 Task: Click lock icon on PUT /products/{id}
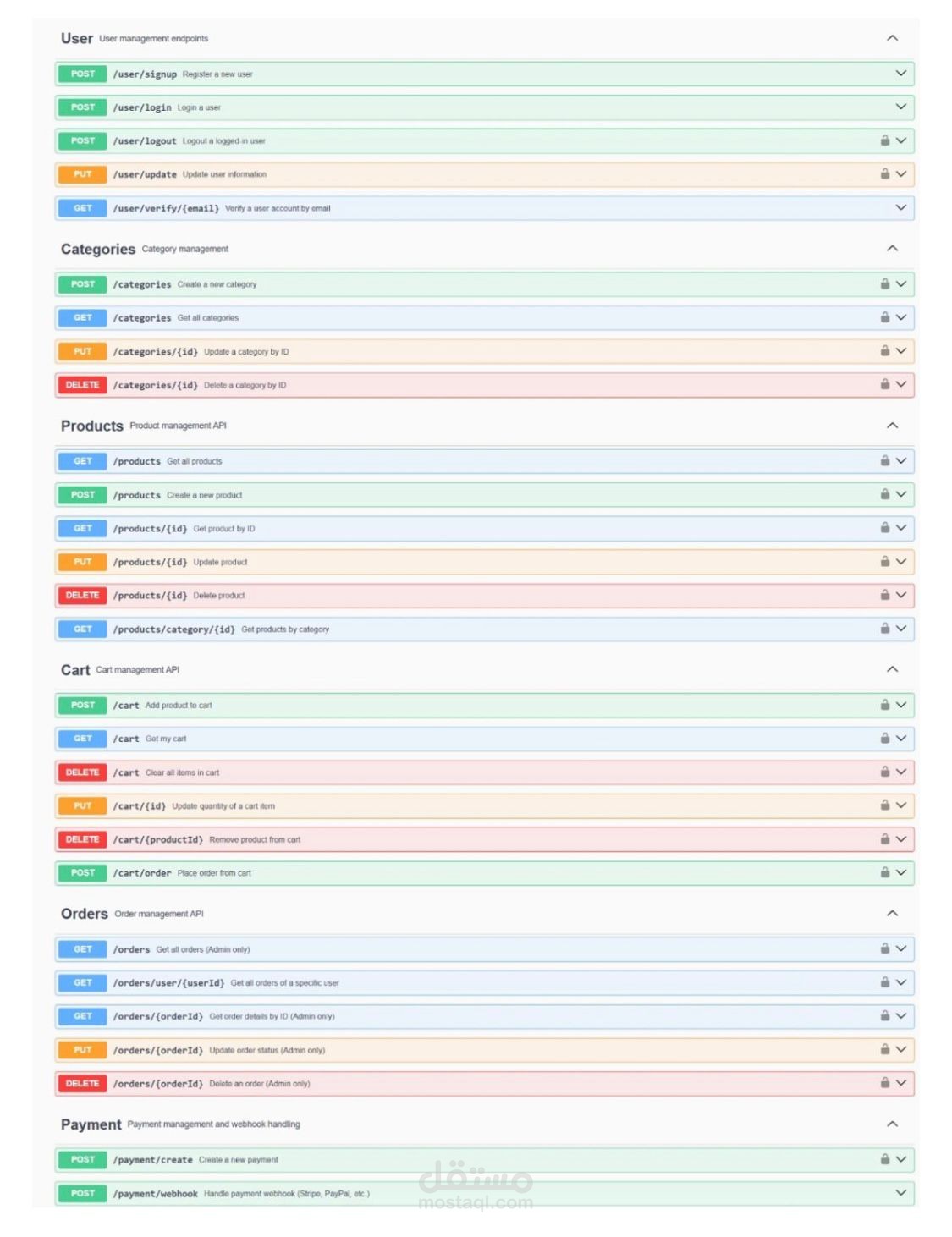(x=884, y=561)
